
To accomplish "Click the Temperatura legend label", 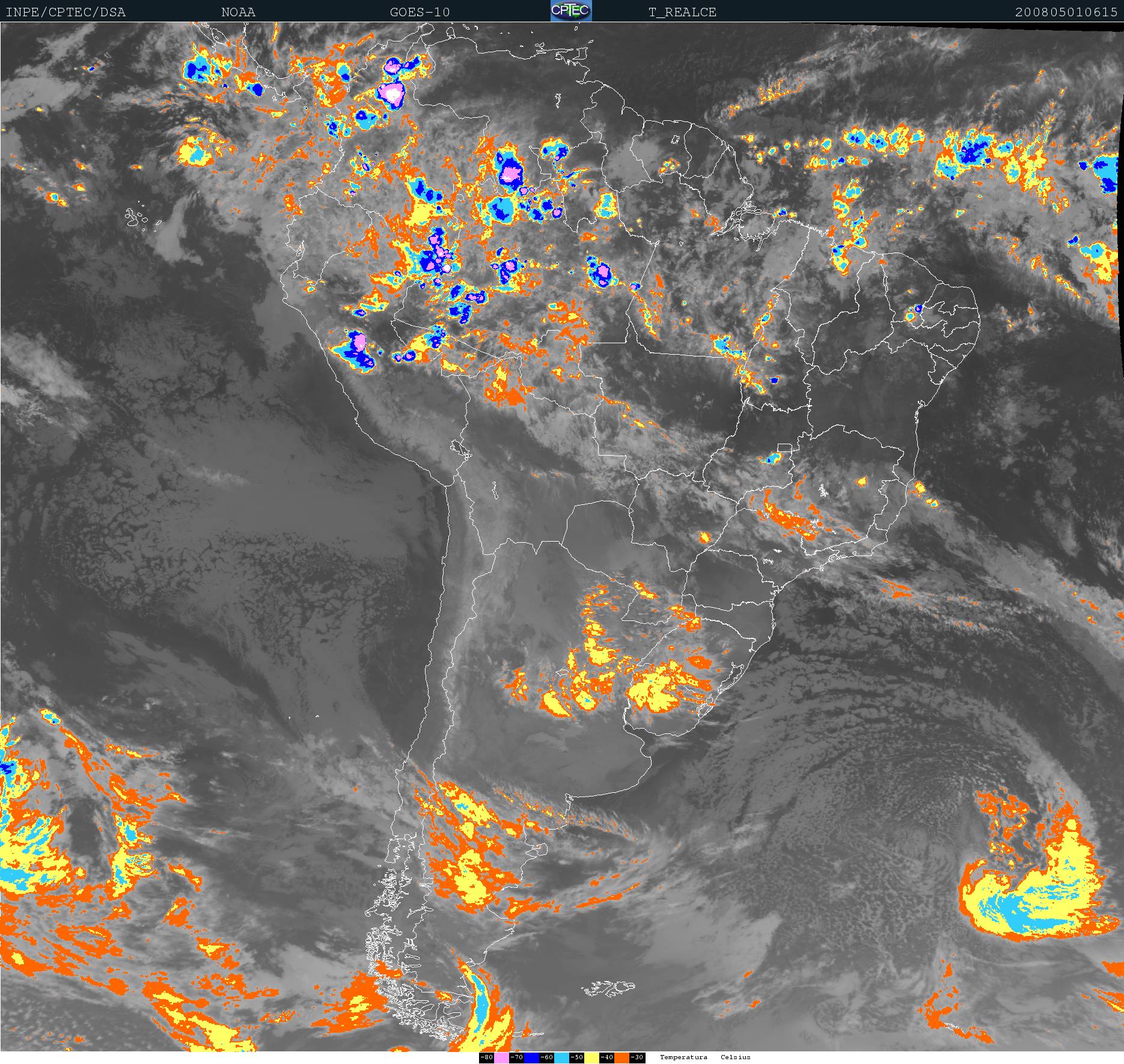I will (x=683, y=1057).
